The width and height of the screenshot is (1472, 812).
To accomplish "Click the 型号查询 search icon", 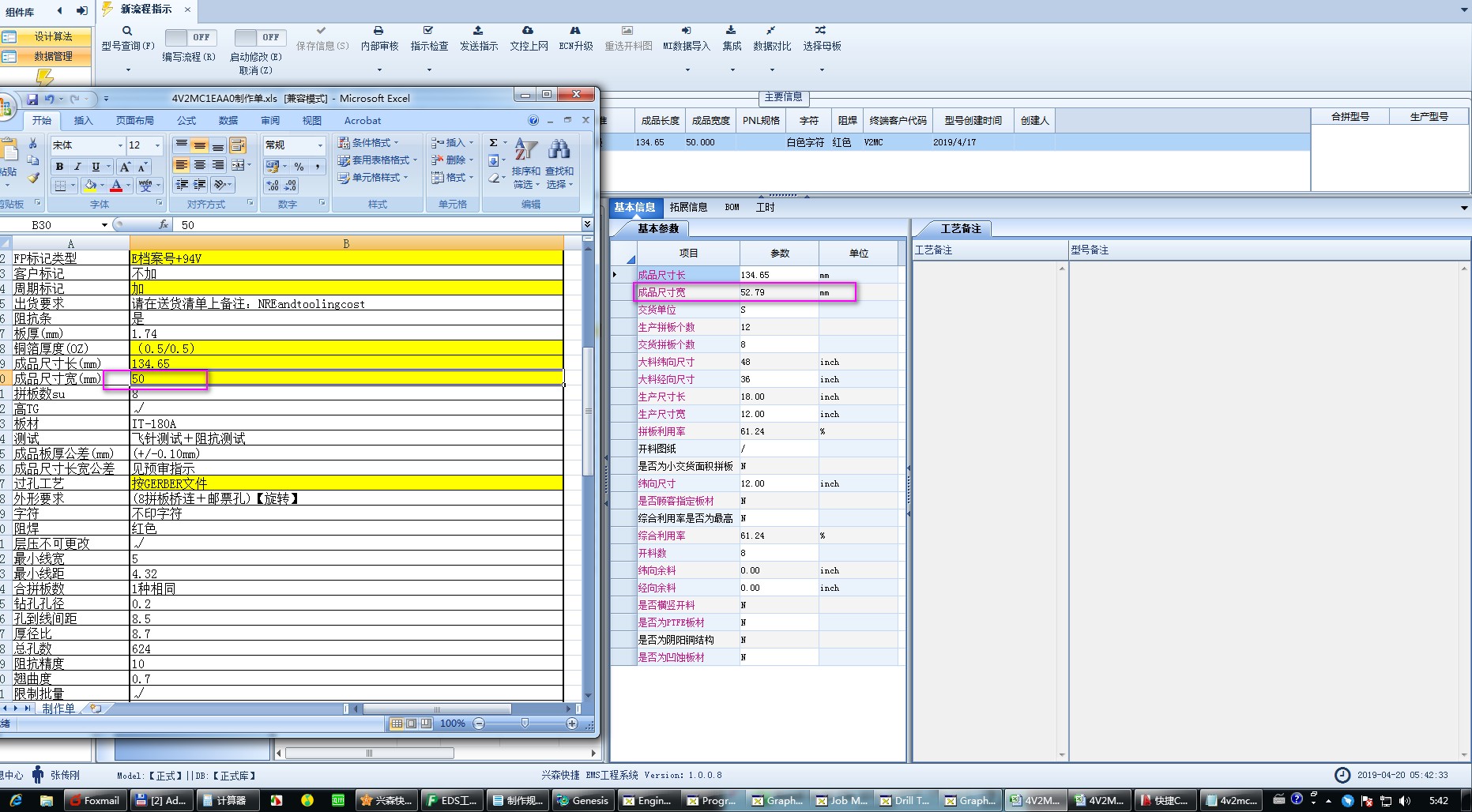I will [127, 31].
